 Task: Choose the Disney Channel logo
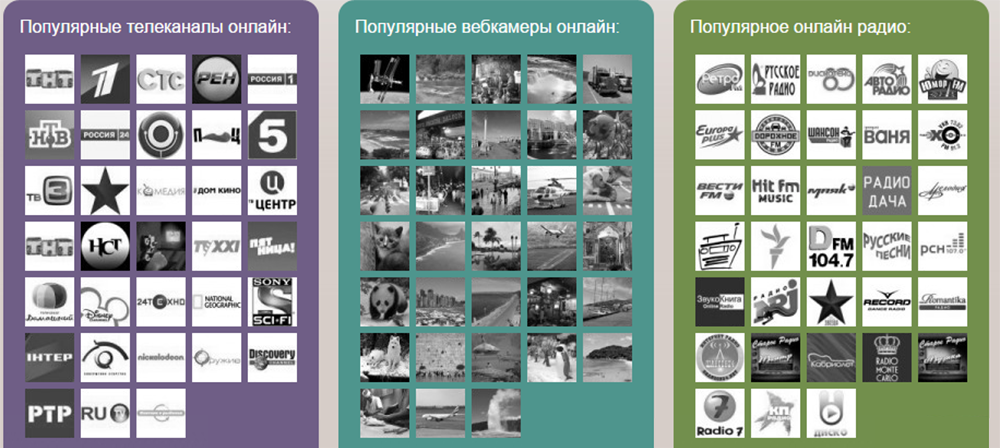pyautogui.click(x=105, y=301)
